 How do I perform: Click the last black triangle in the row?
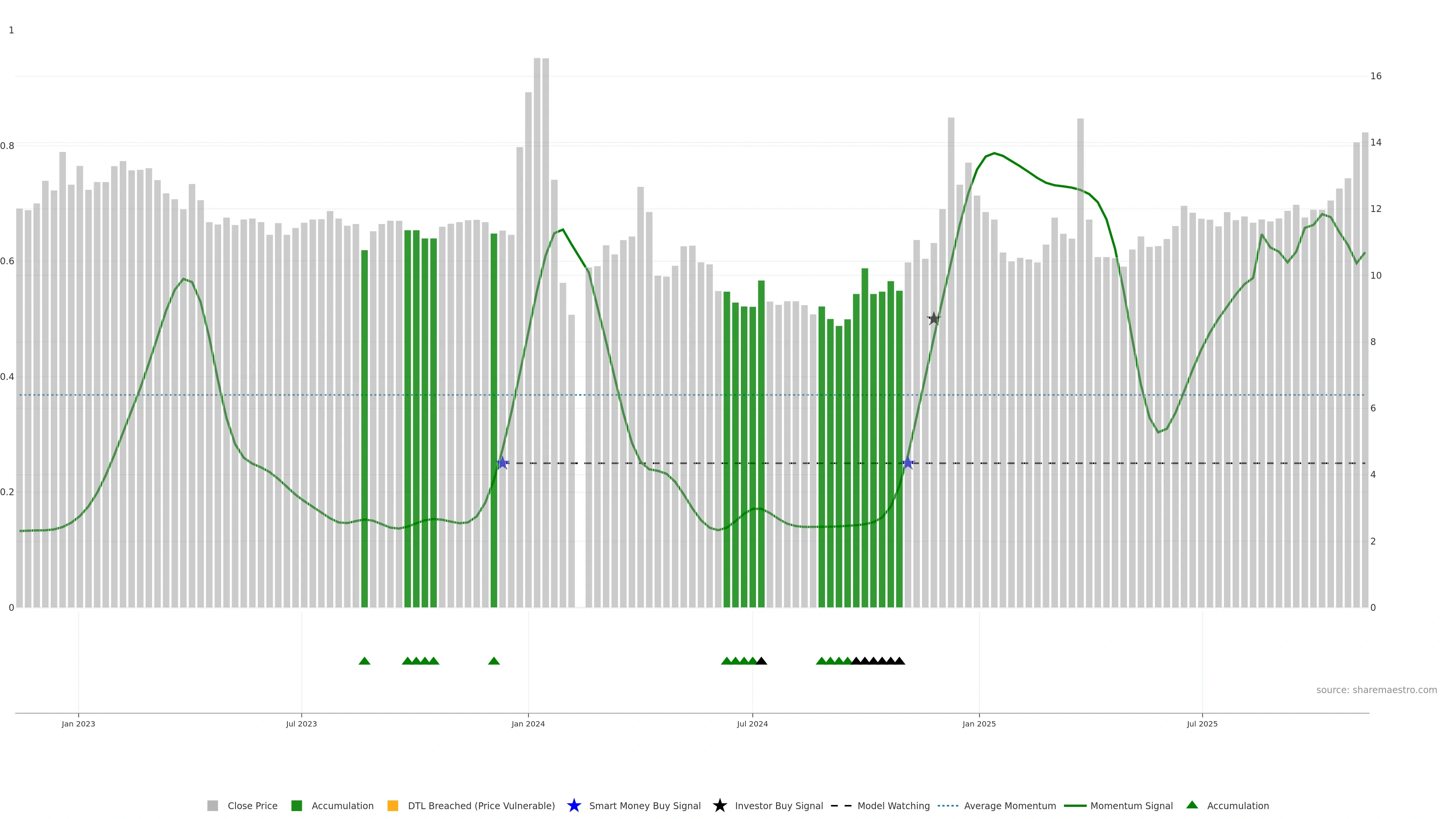[x=899, y=661]
